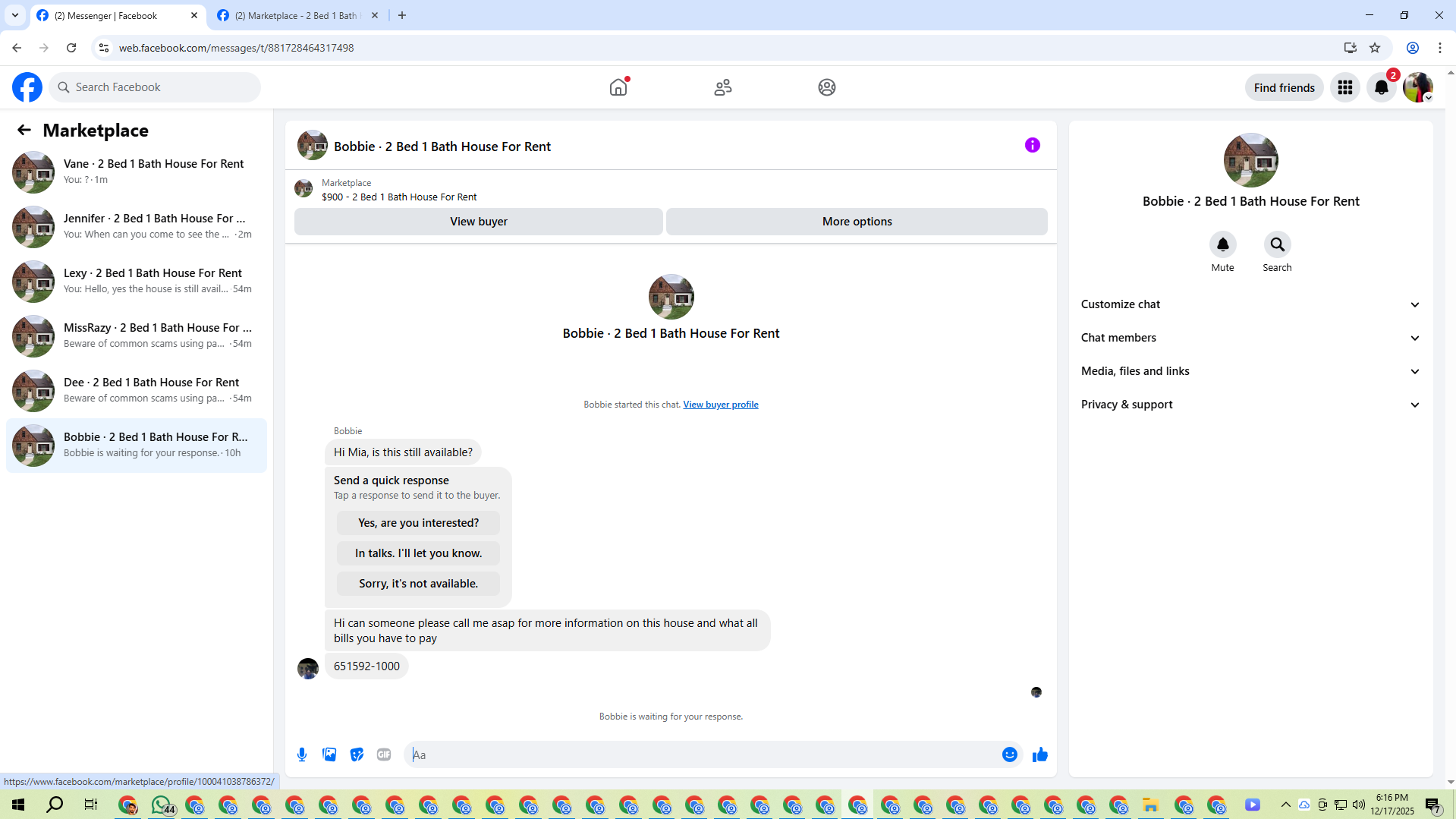1456x819 pixels.
Task: Click View buyer button
Action: pyautogui.click(x=479, y=222)
